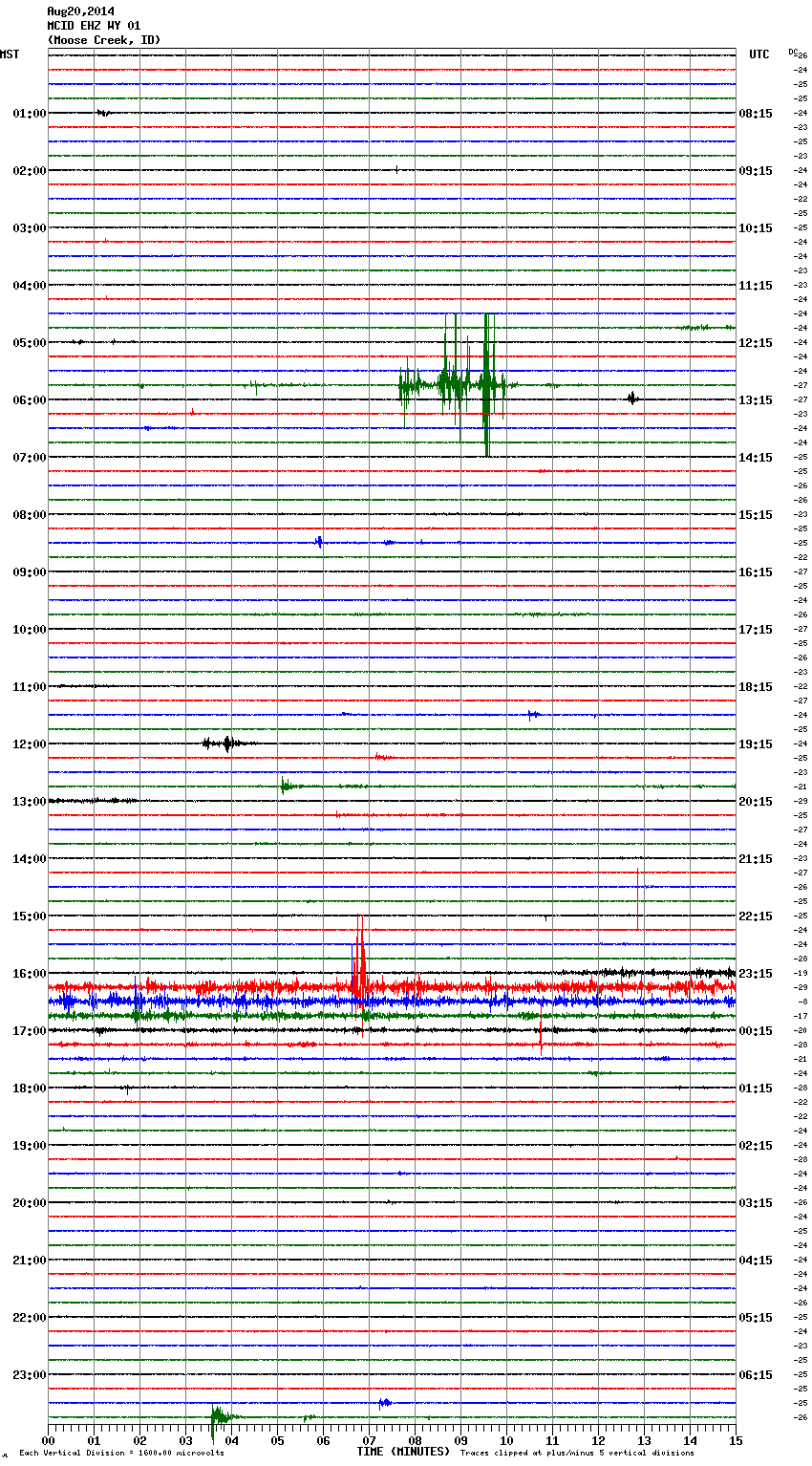This screenshot has width=812, height=1466.
Task: Select the 11 minute tick label
Action: tap(552, 1441)
